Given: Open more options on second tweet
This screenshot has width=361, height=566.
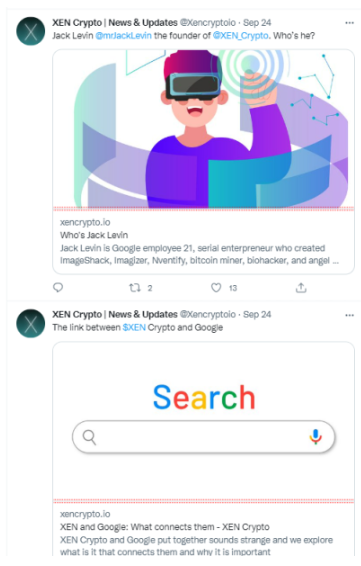Looking at the screenshot, I should pyautogui.click(x=349, y=315).
